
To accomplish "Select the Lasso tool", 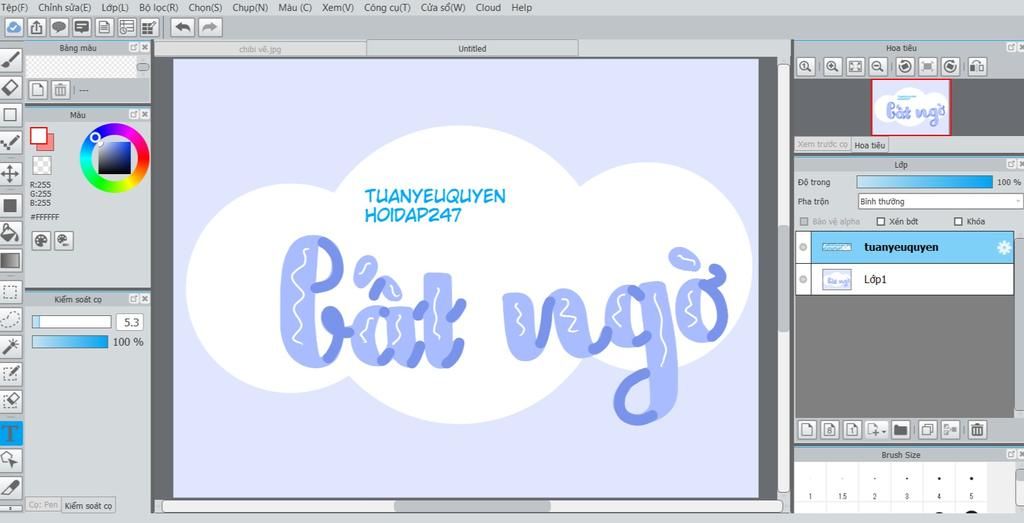I will pyautogui.click(x=10, y=319).
